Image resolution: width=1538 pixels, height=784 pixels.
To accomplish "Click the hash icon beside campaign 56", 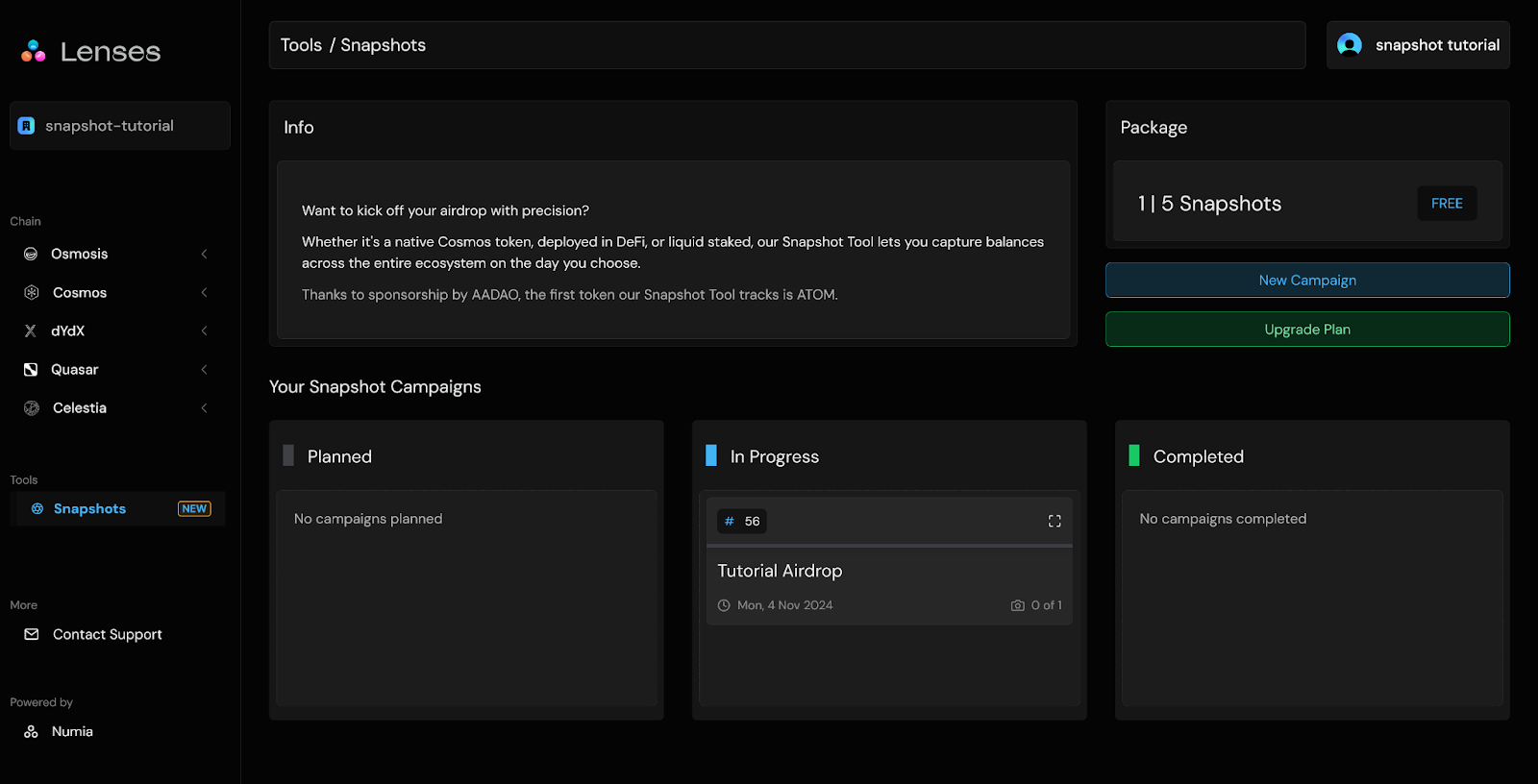I will coord(730,521).
